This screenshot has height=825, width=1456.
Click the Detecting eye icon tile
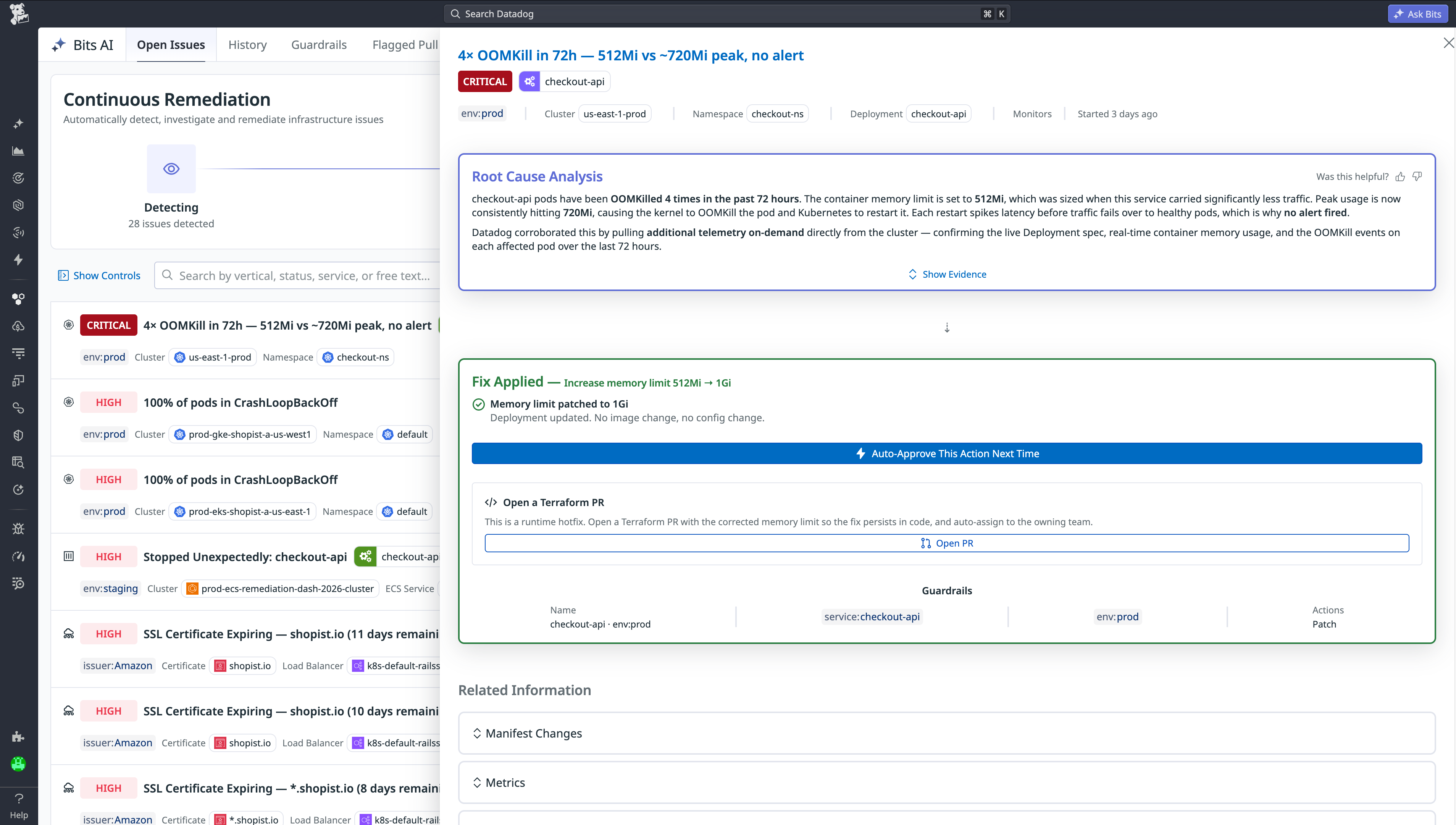(x=171, y=168)
